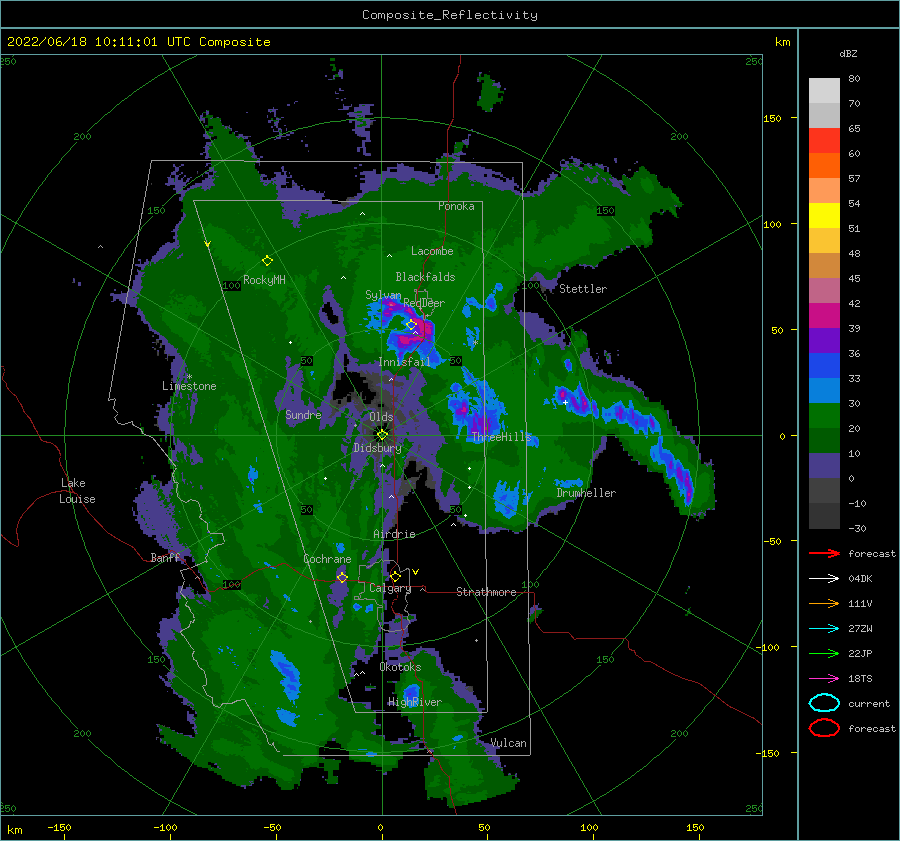Click the Airdrie town label
The height and width of the screenshot is (841, 900).
pyautogui.click(x=394, y=534)
